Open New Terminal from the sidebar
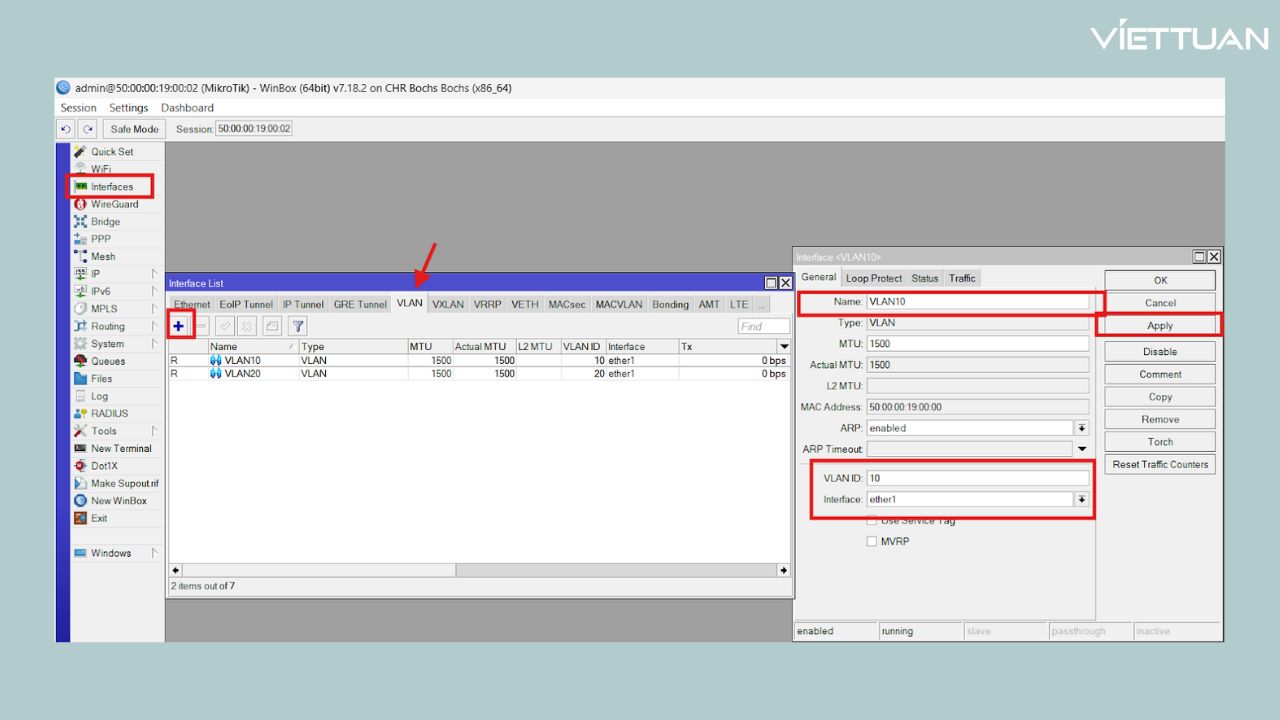The width and height of the screenshot is (1280, 720). (121, 449)
